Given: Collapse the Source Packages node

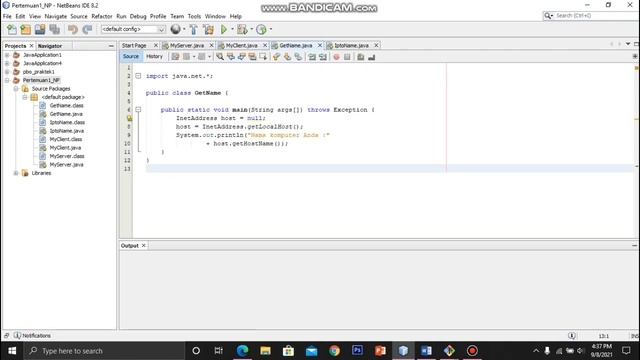Looking at the screenshot, I should (16, 89).
